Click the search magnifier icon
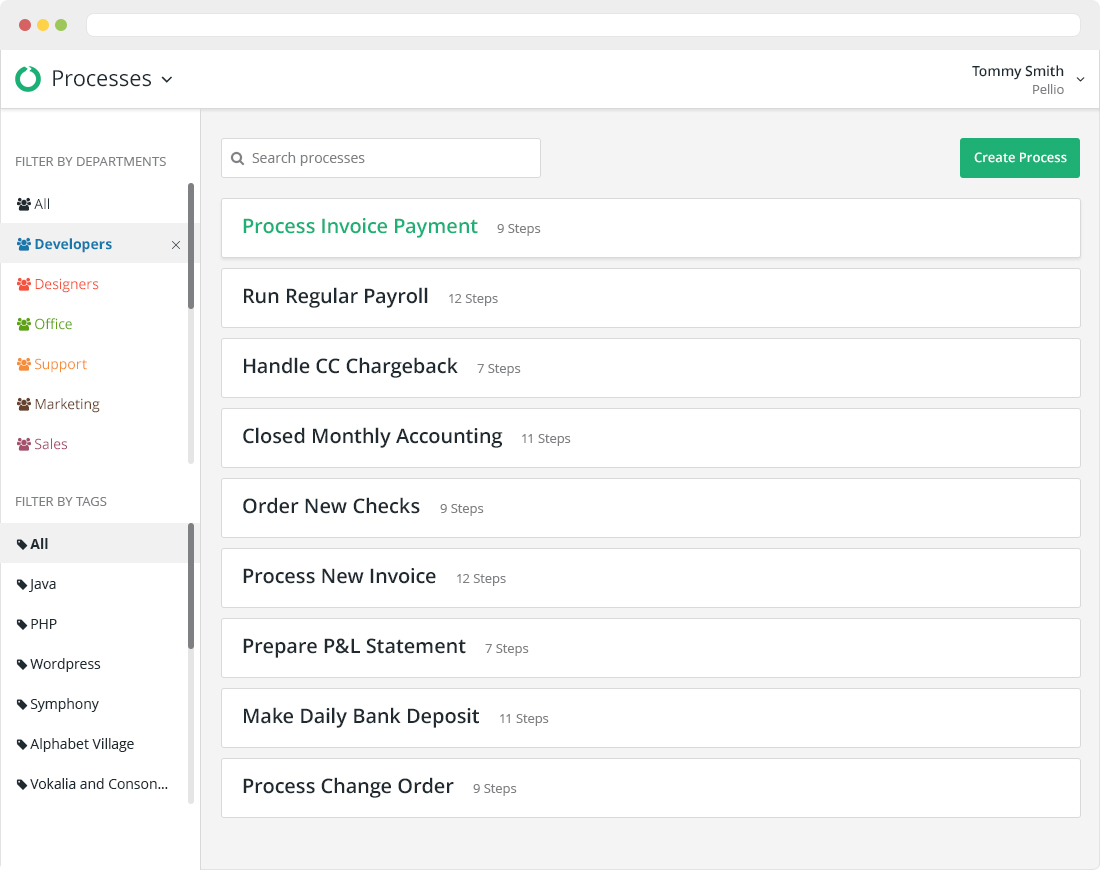Image resolution: width=1100 pixels, height=870 pixels. tap(238, 159)
